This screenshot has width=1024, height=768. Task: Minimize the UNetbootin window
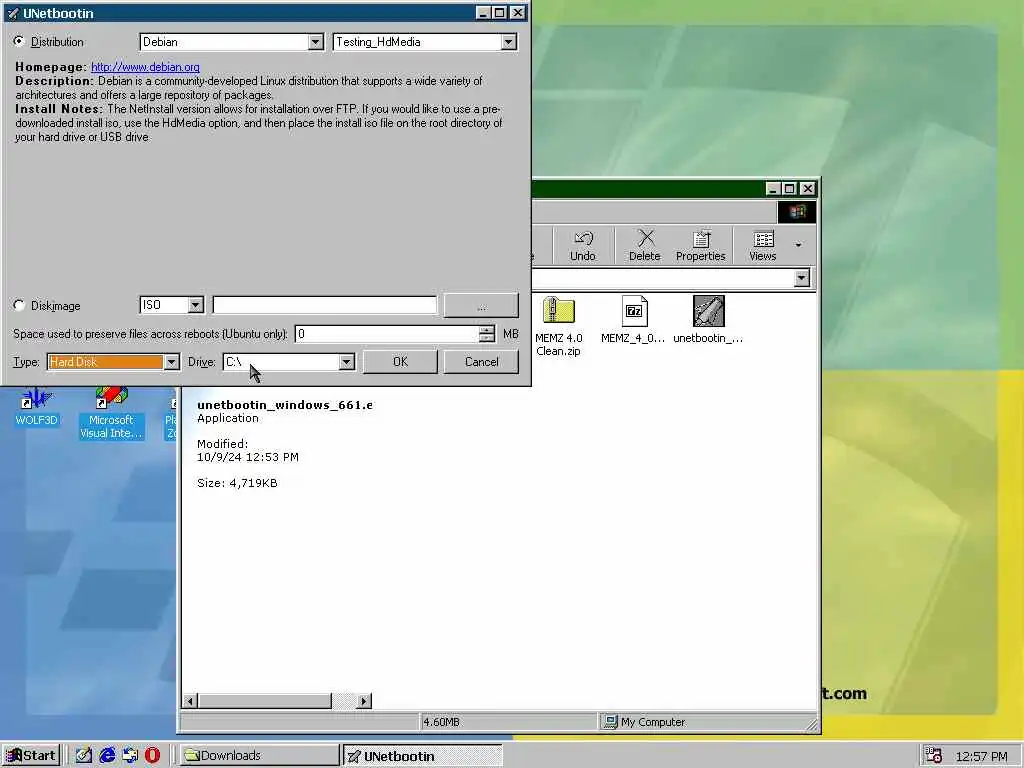pos(483,12)
